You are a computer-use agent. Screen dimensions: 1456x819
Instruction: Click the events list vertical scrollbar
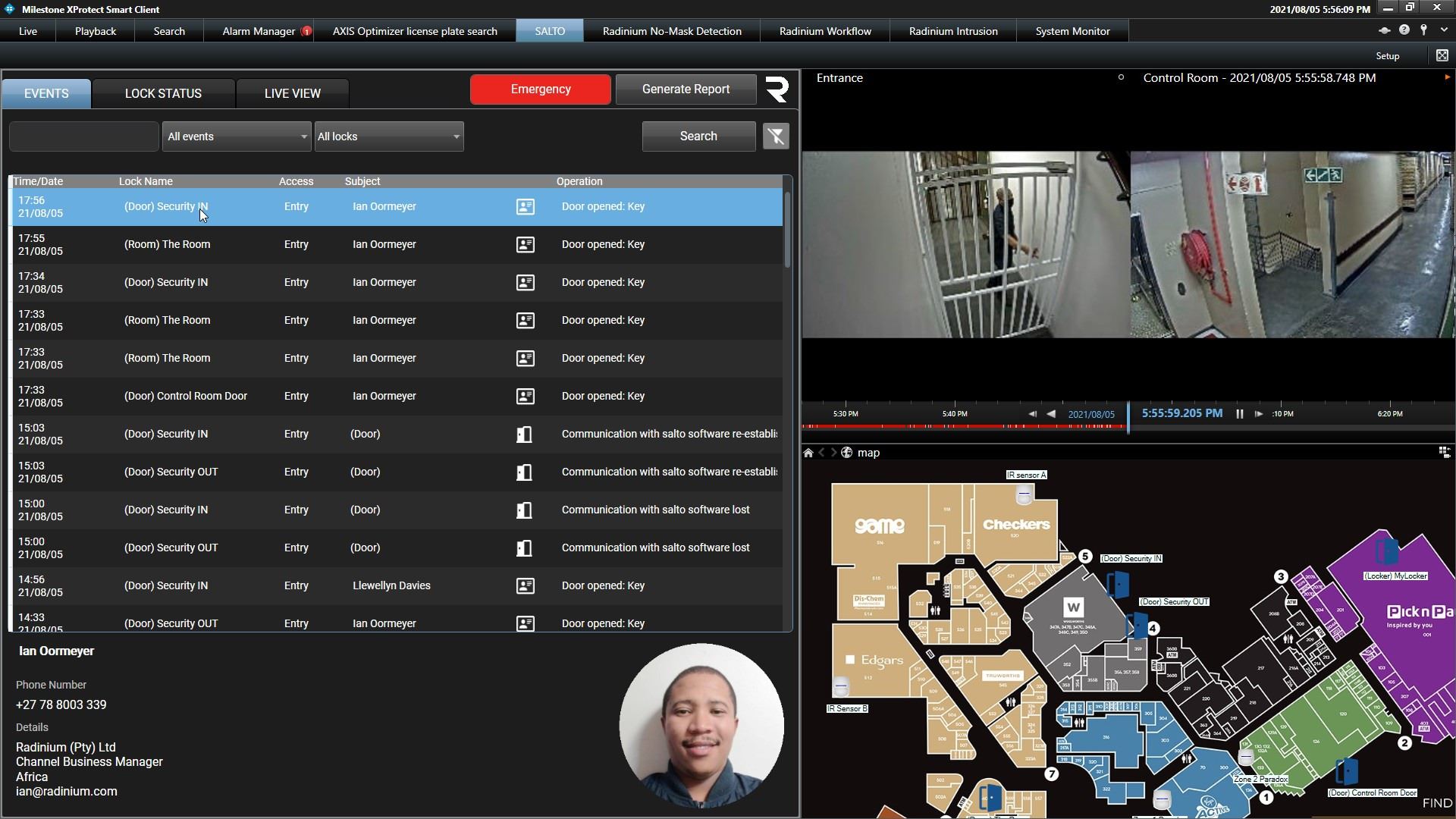point(787,230)
